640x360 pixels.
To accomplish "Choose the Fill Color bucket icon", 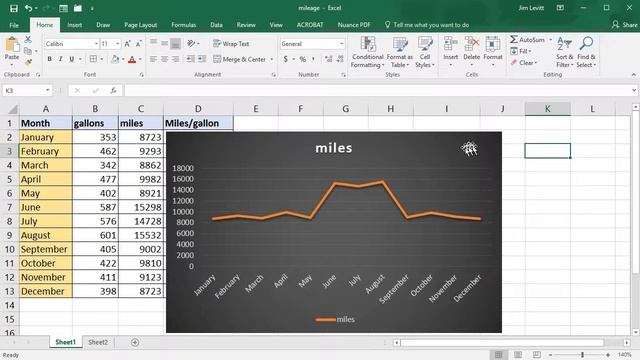I will coord(115,59).
